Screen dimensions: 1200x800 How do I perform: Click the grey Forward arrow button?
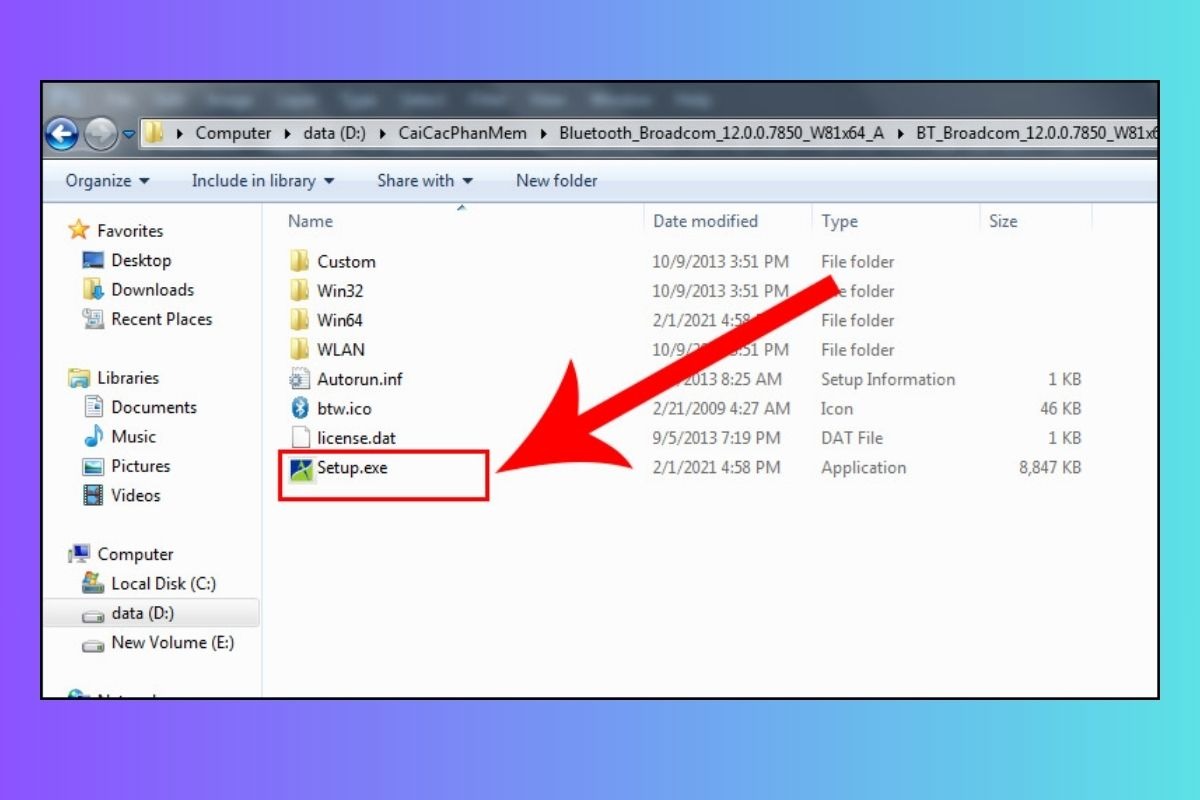[x=101, y=134]
